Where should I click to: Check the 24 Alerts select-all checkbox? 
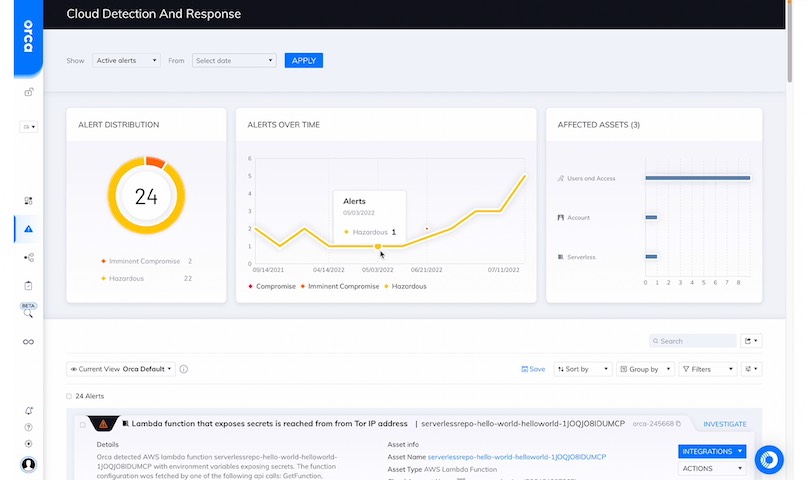(69, 396)
